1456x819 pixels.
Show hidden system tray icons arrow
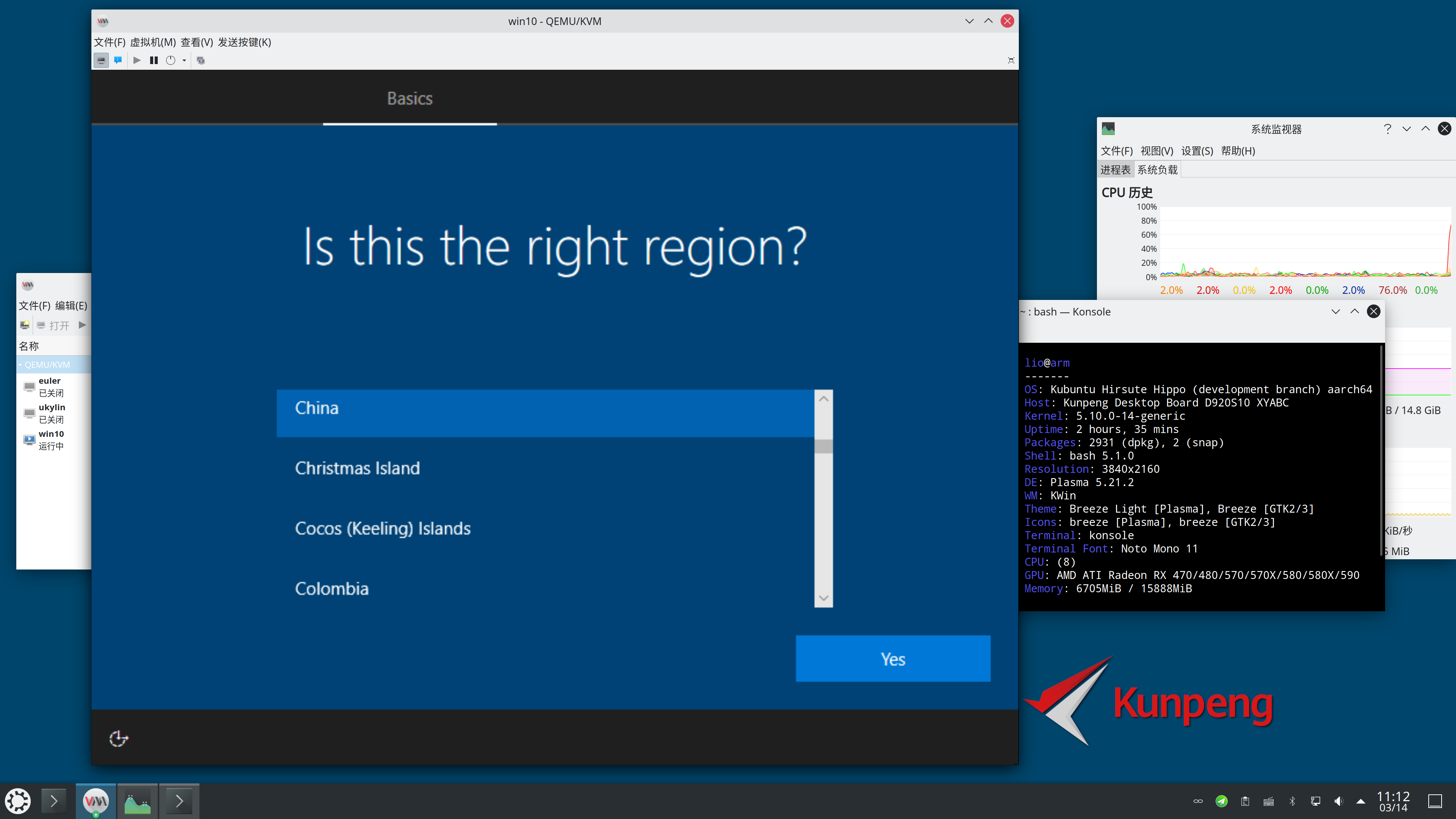click(1360, 801)
